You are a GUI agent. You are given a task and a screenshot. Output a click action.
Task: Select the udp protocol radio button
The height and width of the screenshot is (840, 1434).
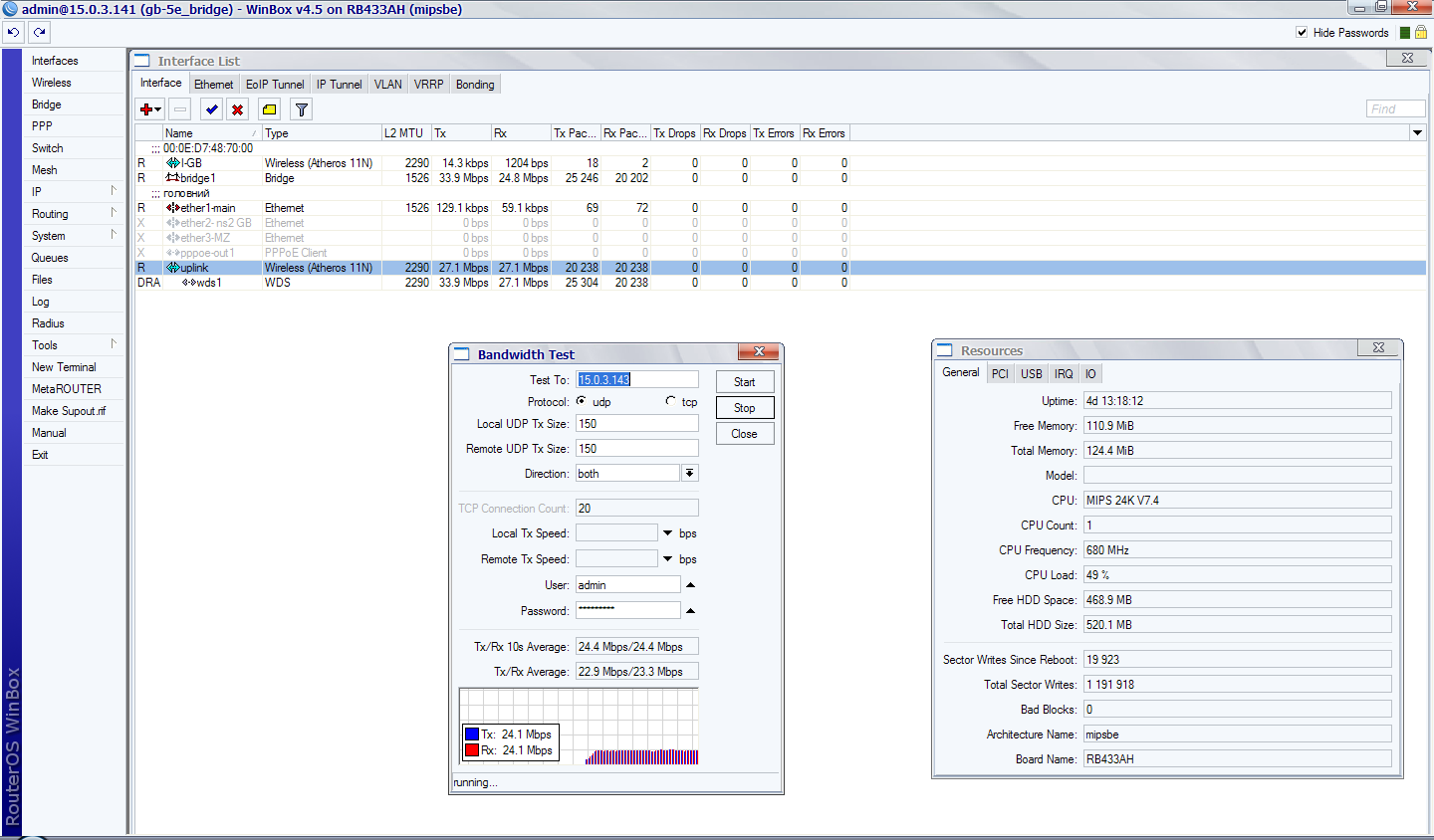click(582, 401)
